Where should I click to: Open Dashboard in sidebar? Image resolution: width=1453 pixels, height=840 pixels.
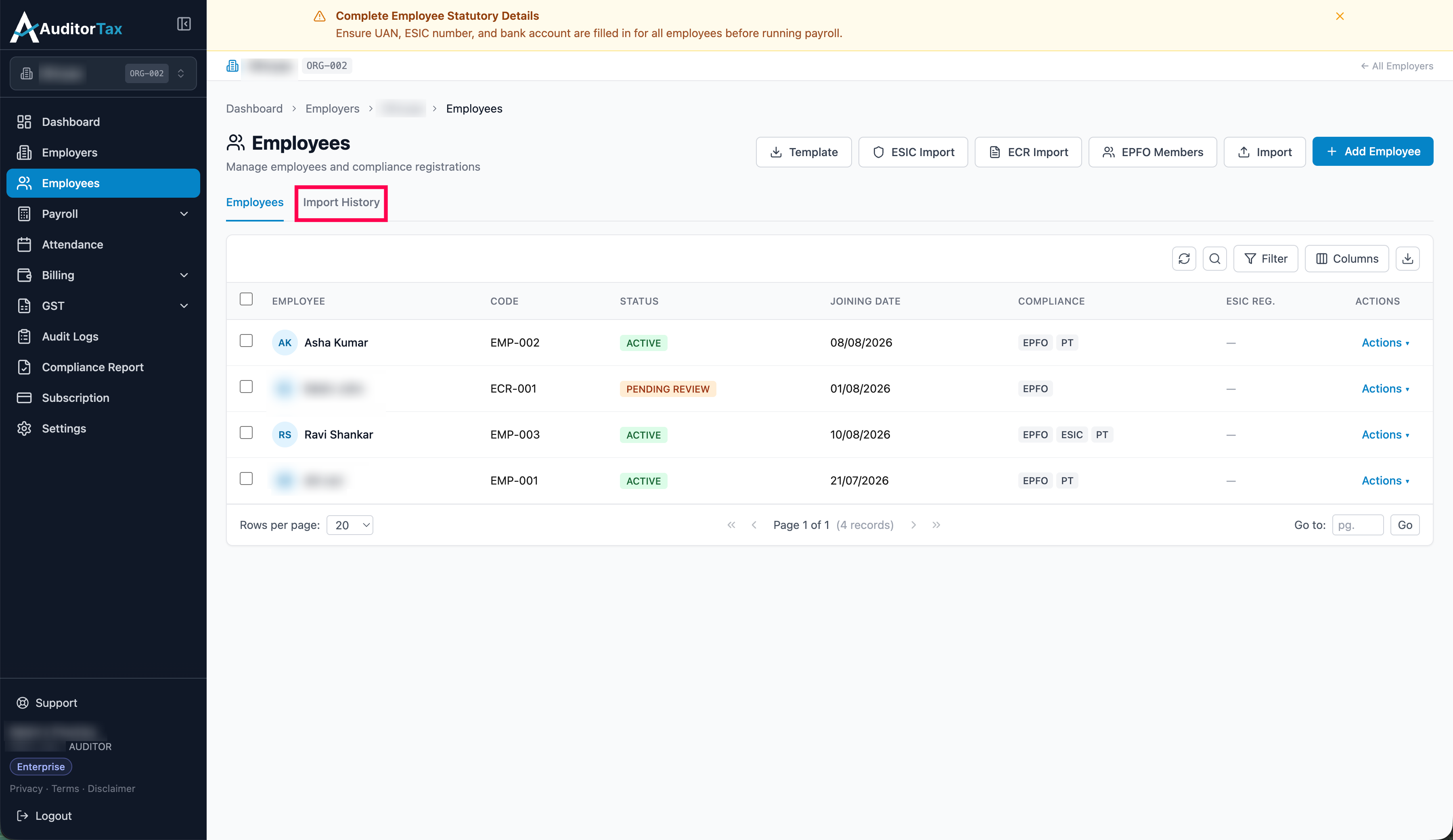103,122
